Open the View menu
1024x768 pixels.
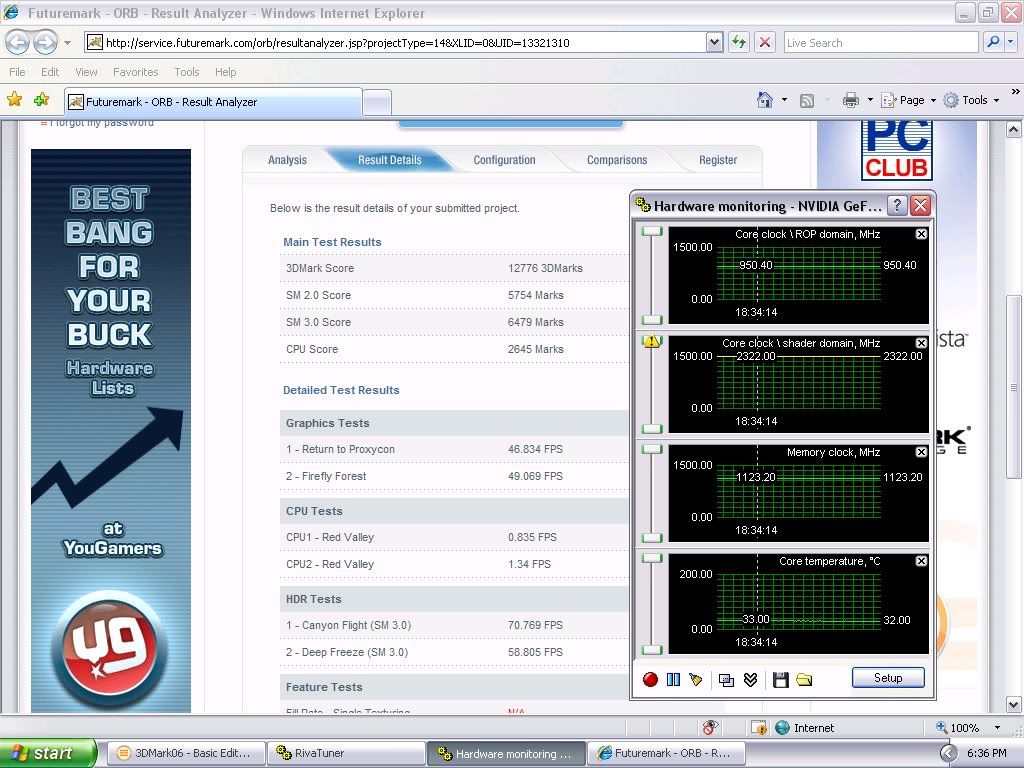[86, 72]
